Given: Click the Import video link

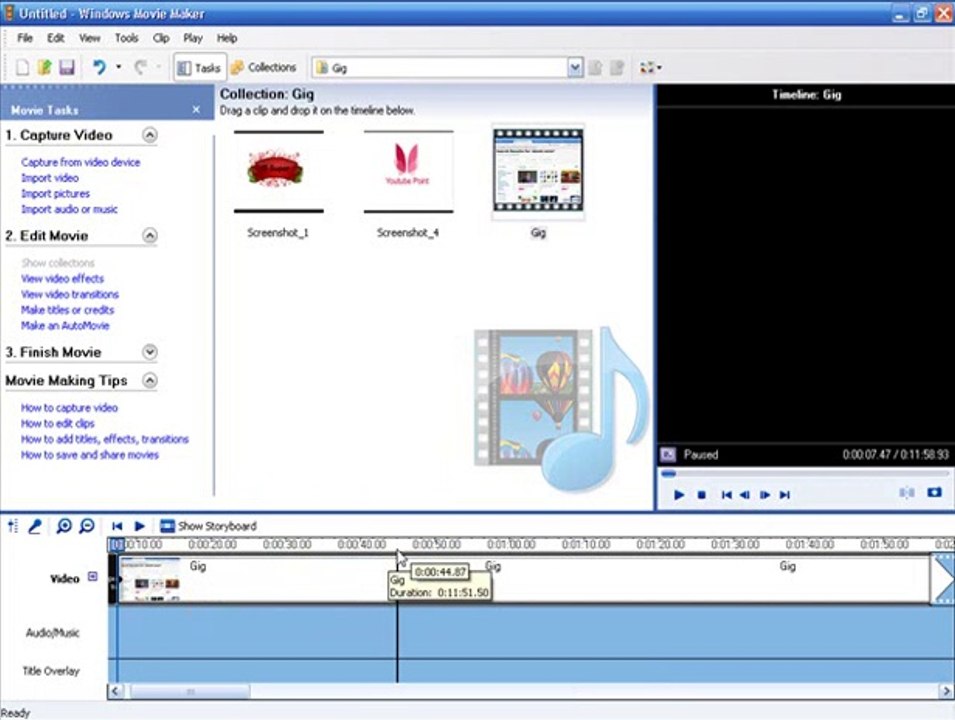Looking at the screenshot, I should click(x=50, y=178).
